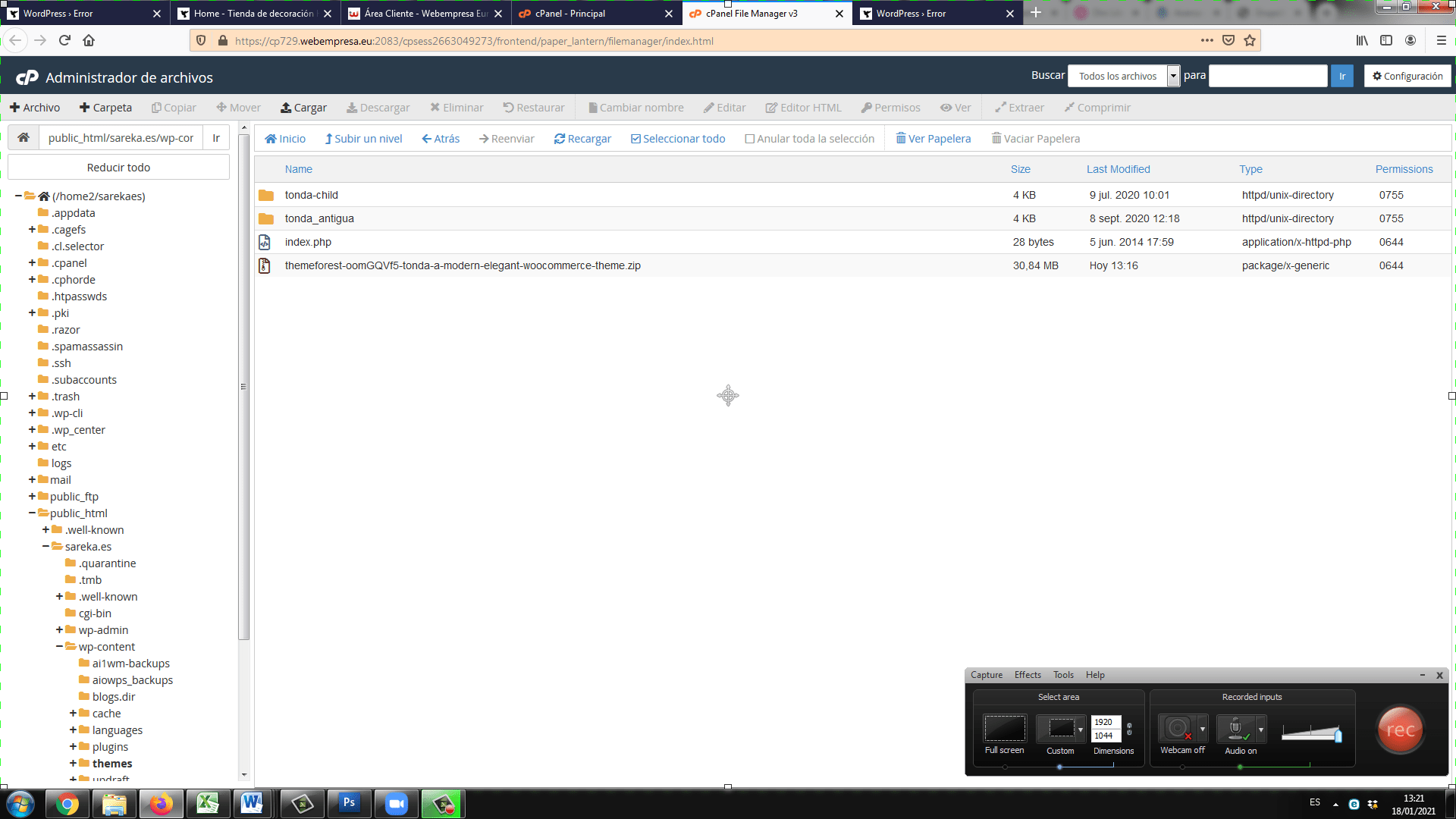
Task: Click the home icon beside path field
Action: coord(24,137)
